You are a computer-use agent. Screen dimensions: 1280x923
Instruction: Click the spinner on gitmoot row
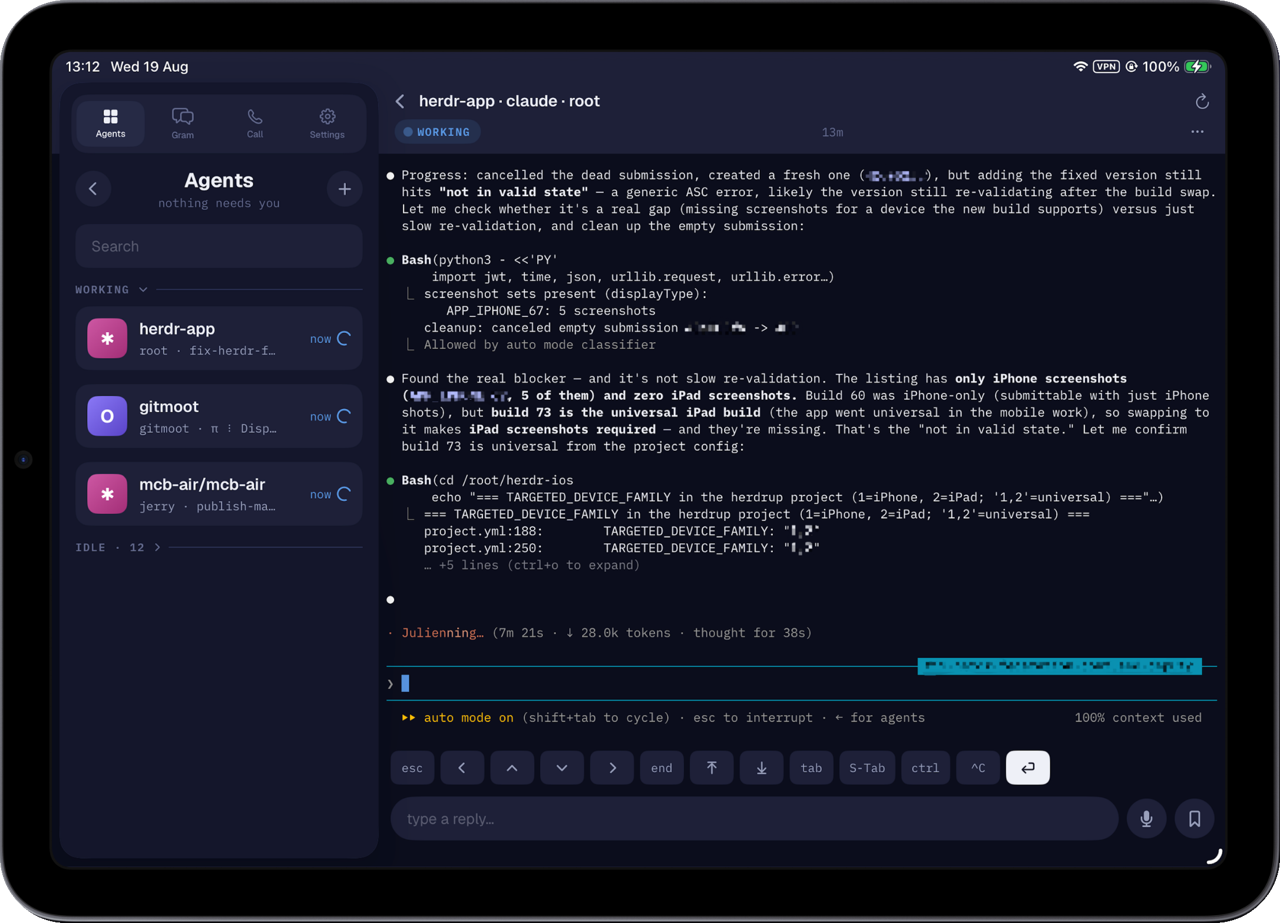pyautogui.click(x=344, y=416)
